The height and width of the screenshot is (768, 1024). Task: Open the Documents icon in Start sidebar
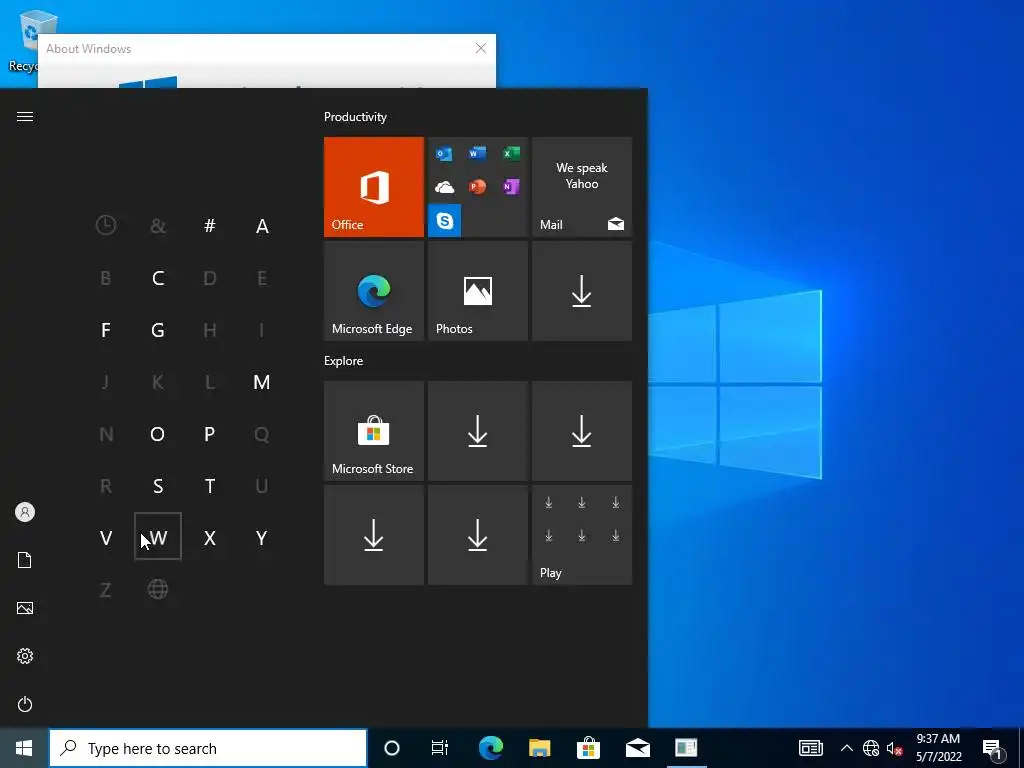(x=25, y=560)
